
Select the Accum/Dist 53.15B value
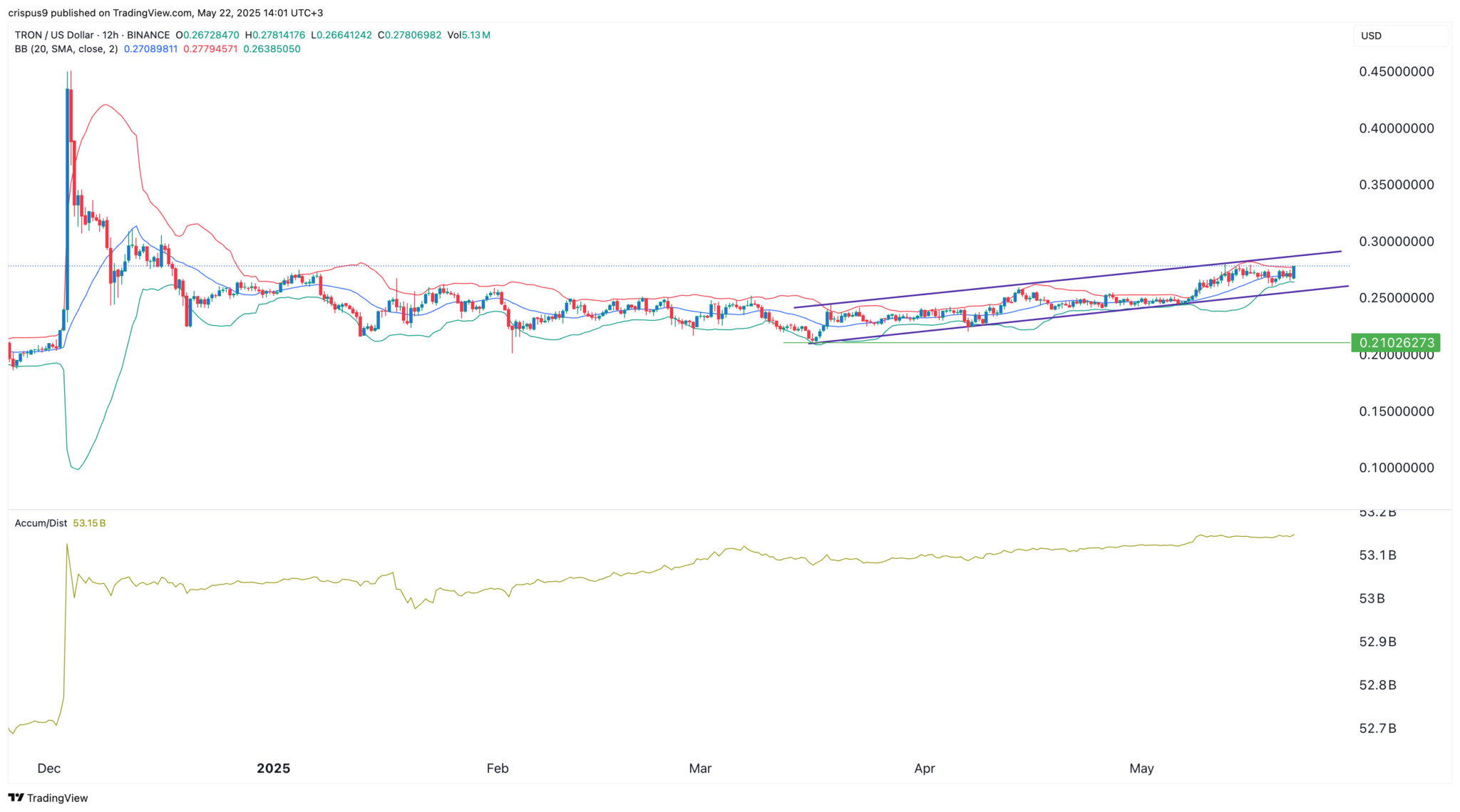point(91,523)
